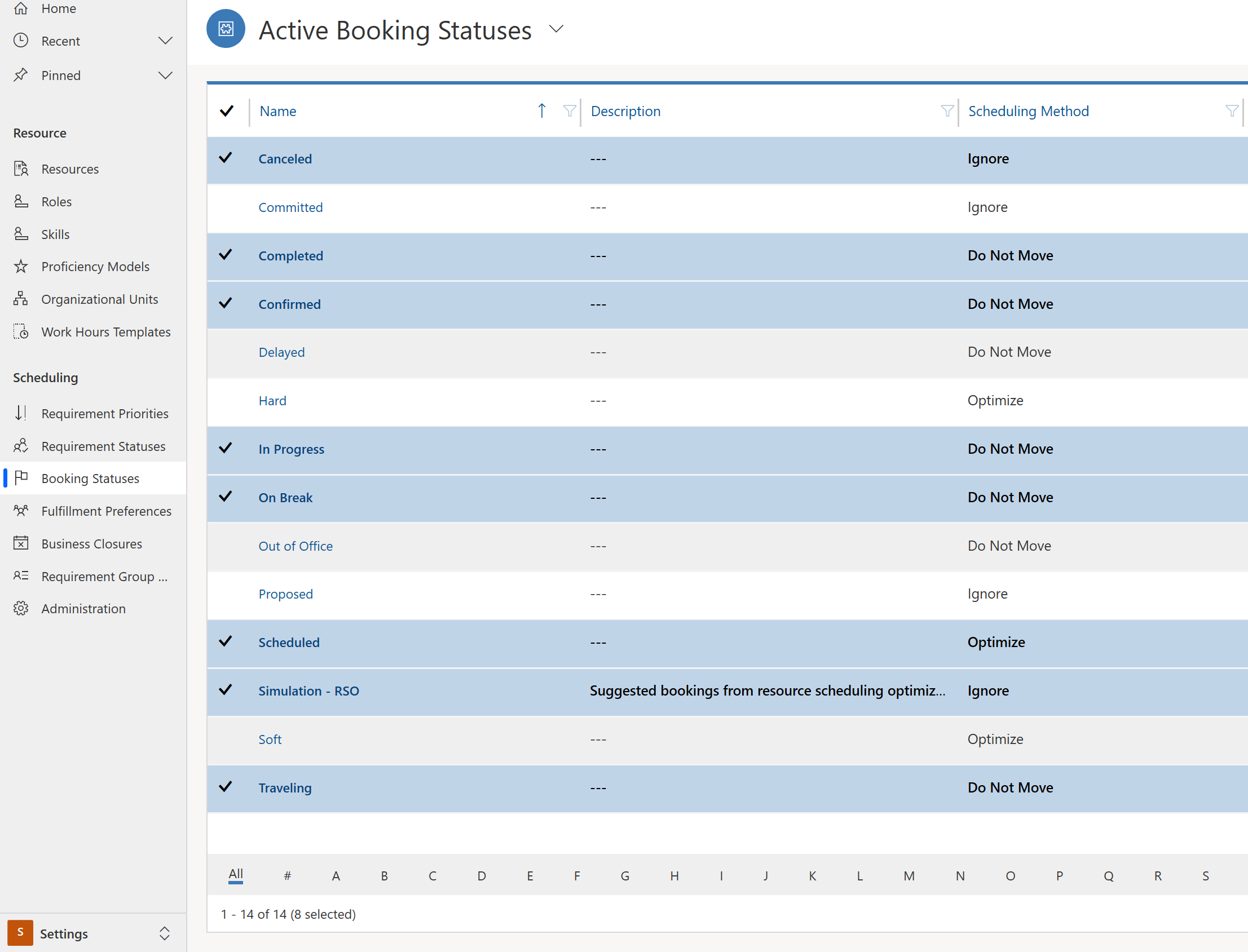Click the Resources sidebar icon
This screenshot has height=952, width=1248.
(x=21, y=168)
